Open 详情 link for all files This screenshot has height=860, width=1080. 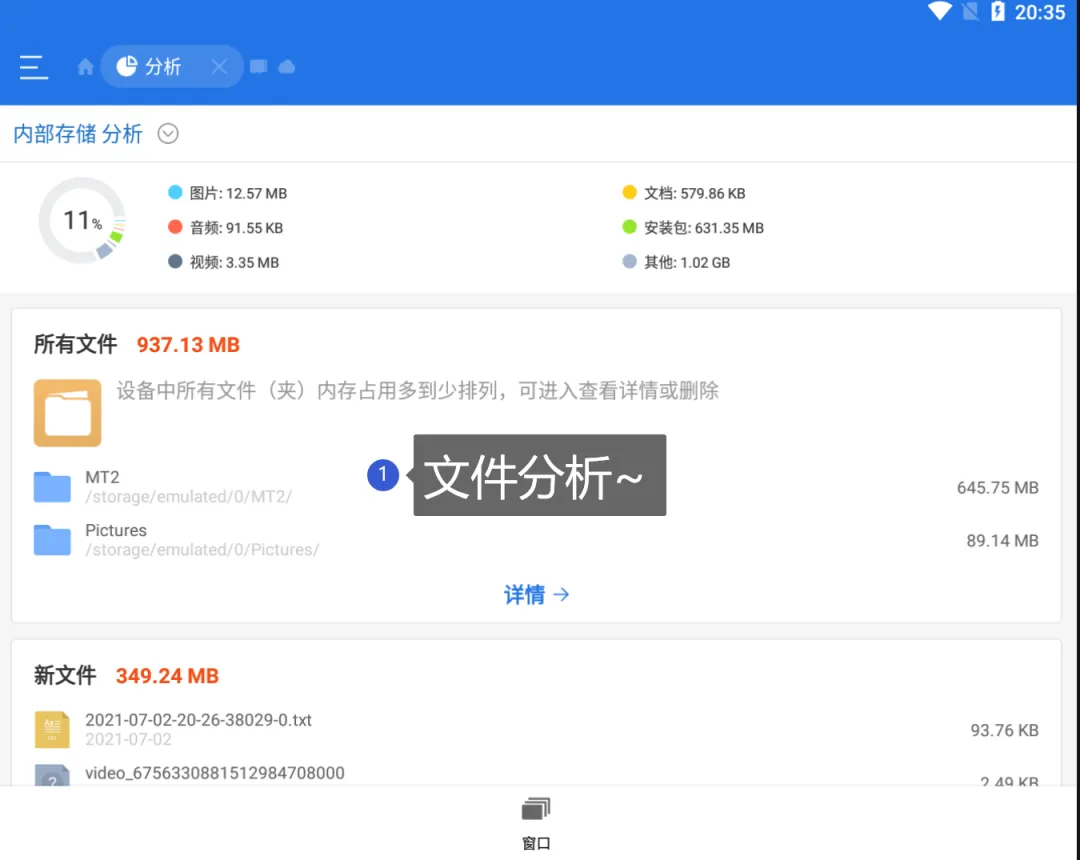pos(536,595)
